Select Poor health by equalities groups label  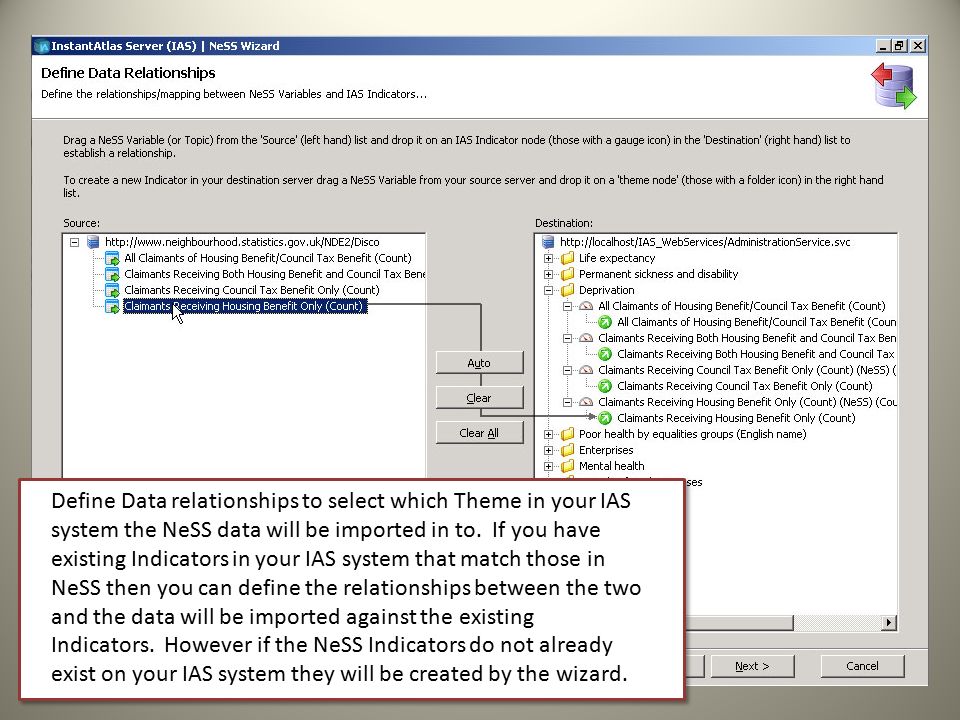692,433
